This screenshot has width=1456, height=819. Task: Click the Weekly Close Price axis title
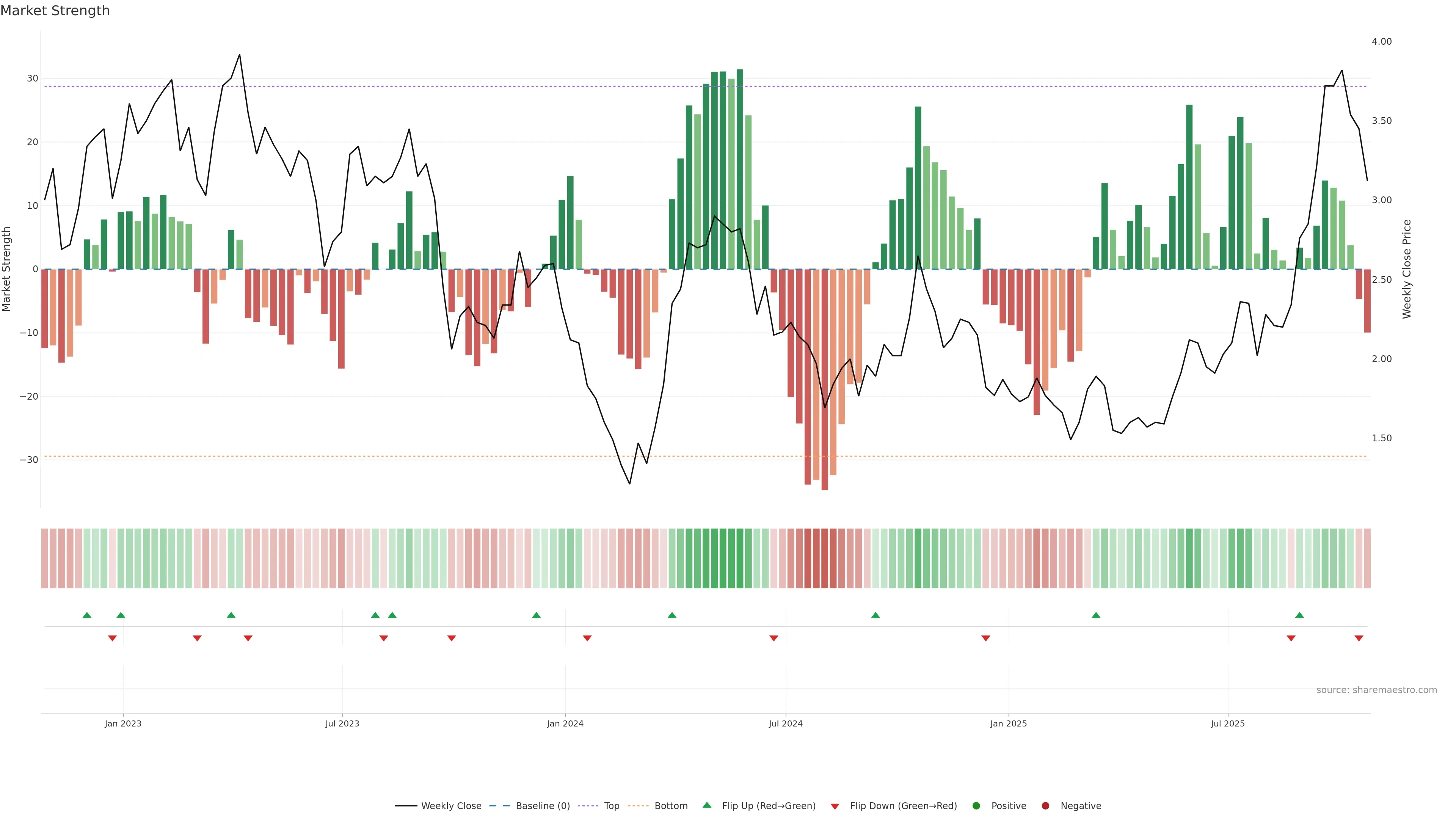point(1407,269)
